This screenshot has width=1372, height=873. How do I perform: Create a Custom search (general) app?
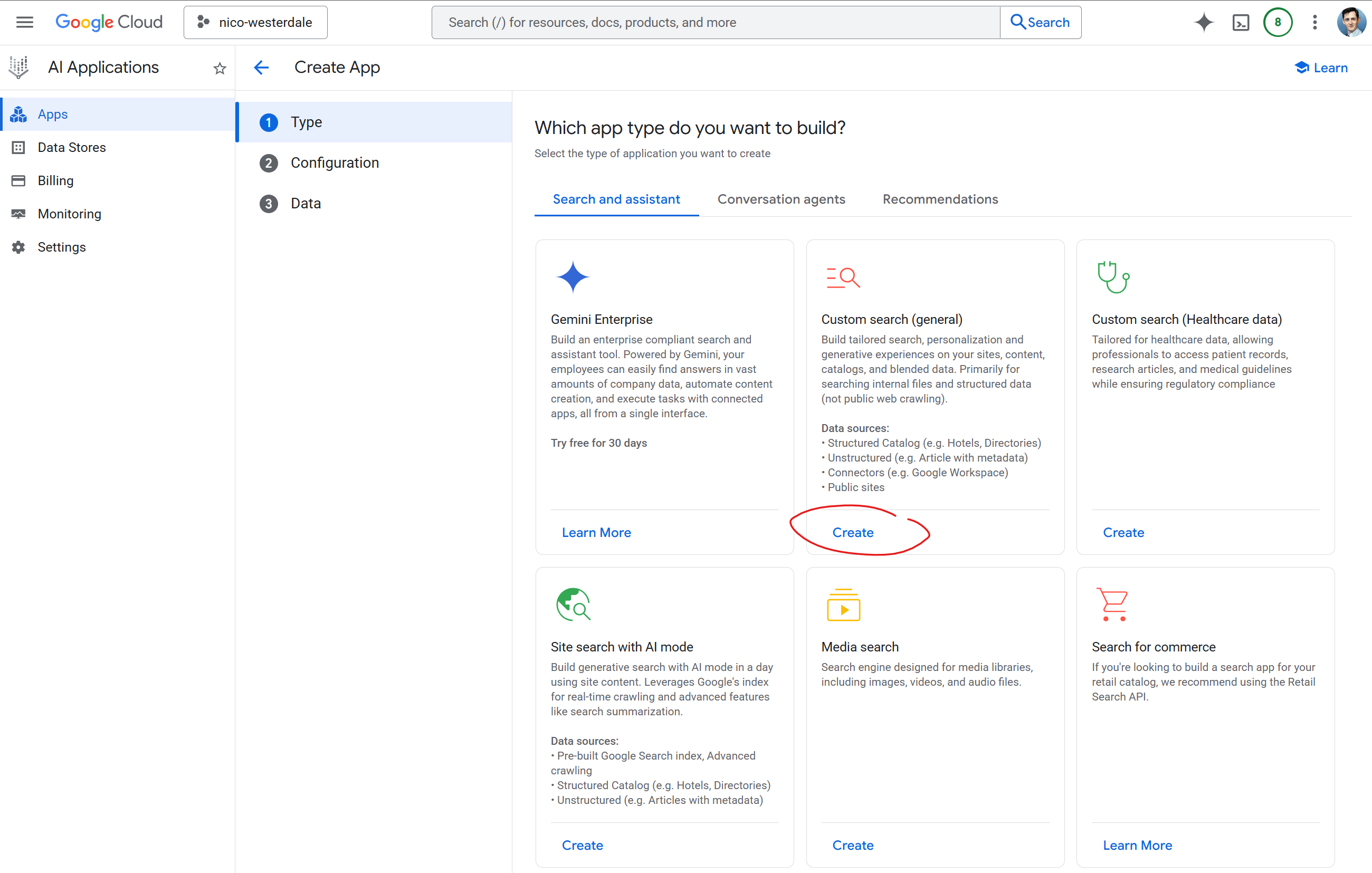tap(853, 532)
